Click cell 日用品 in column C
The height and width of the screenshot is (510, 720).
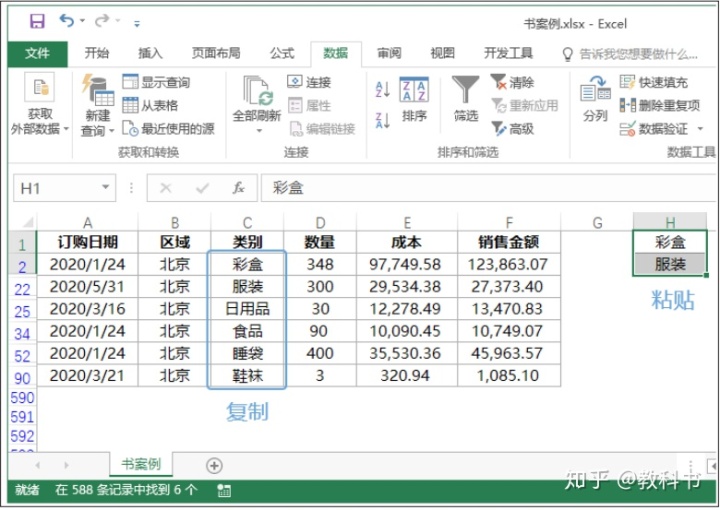coord(247,309)
